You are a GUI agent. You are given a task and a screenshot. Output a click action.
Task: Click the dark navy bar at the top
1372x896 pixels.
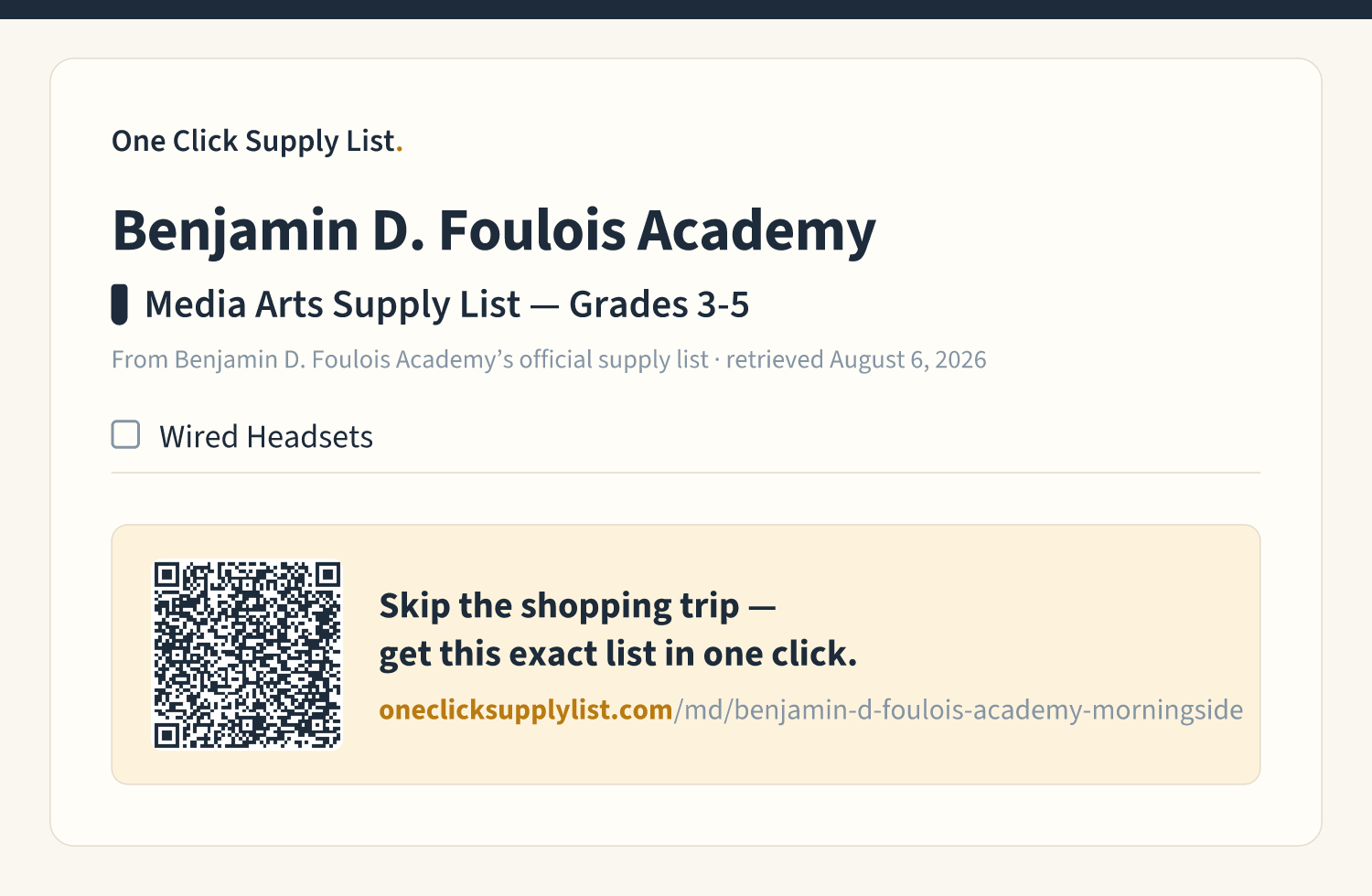686,9
